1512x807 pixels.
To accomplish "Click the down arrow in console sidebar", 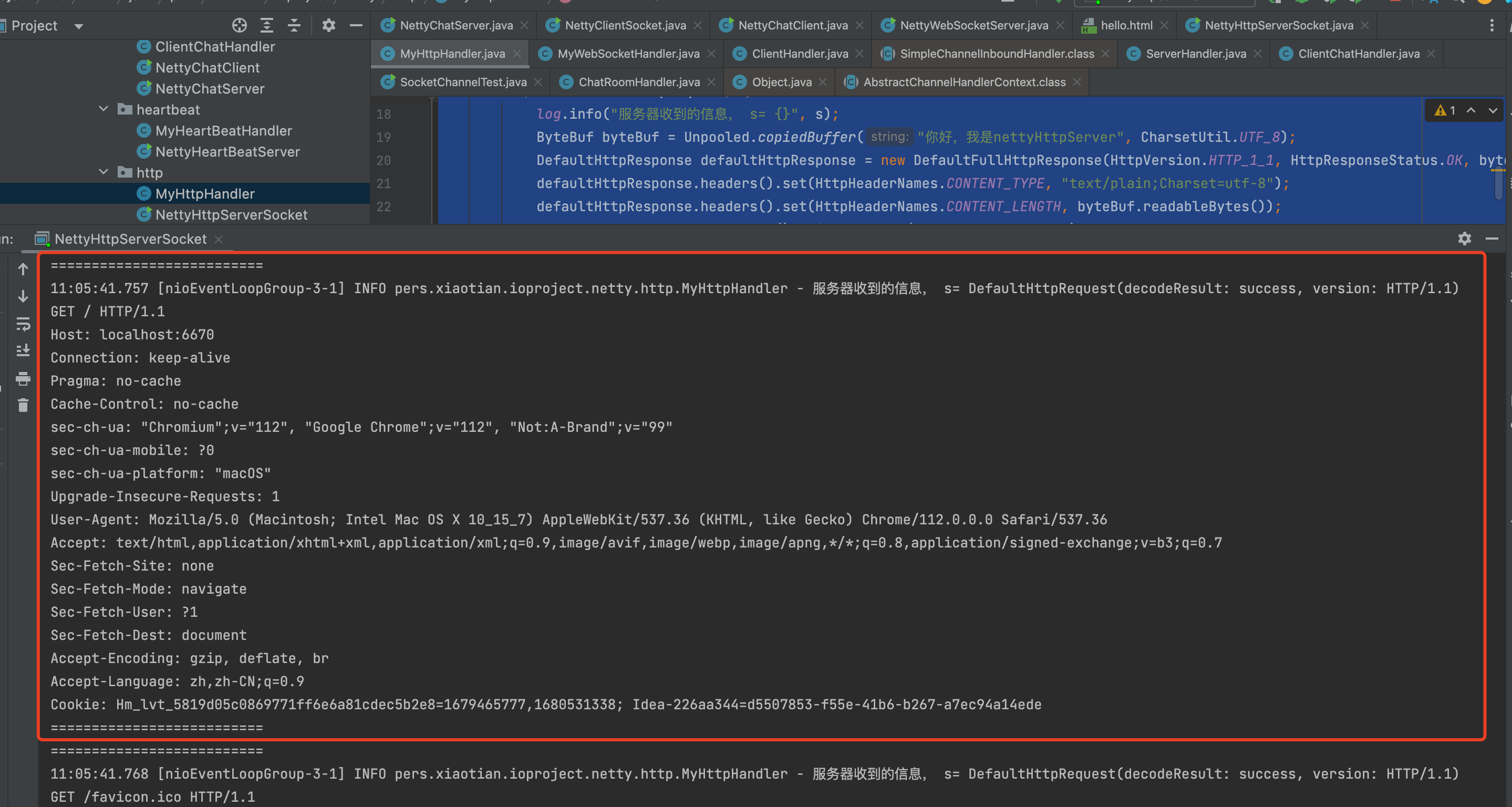I will [x=23, y=296].
